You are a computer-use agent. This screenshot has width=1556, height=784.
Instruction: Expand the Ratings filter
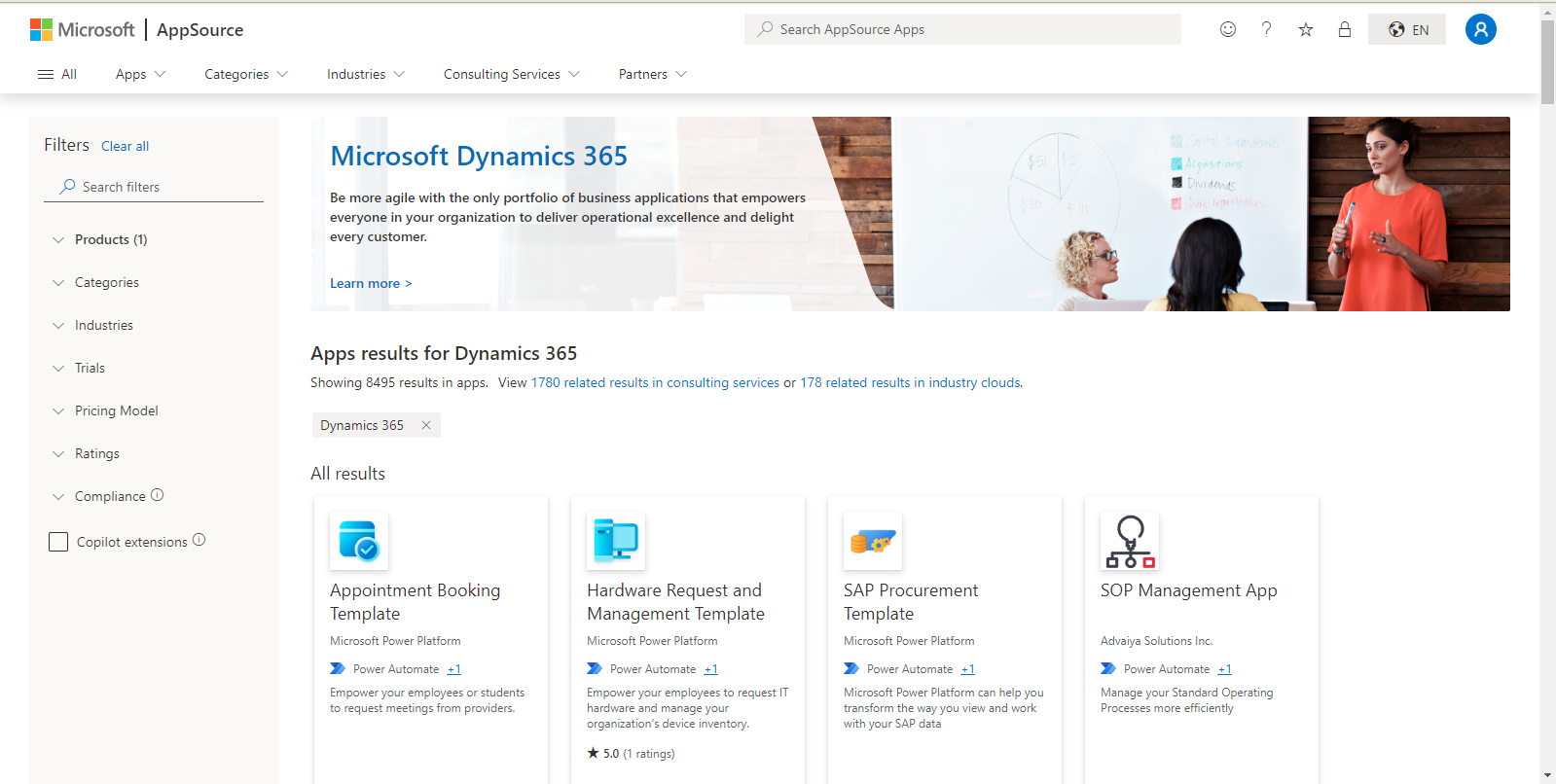(86, 453)
